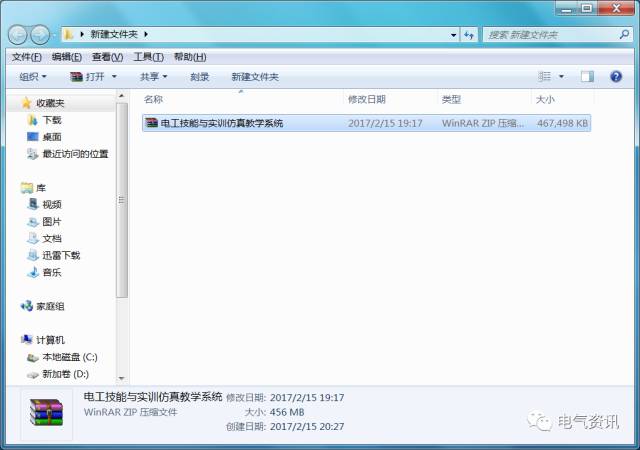Select 桌面 label in favorites
Viewport: 640px width, 450px height.
point(52,137)
